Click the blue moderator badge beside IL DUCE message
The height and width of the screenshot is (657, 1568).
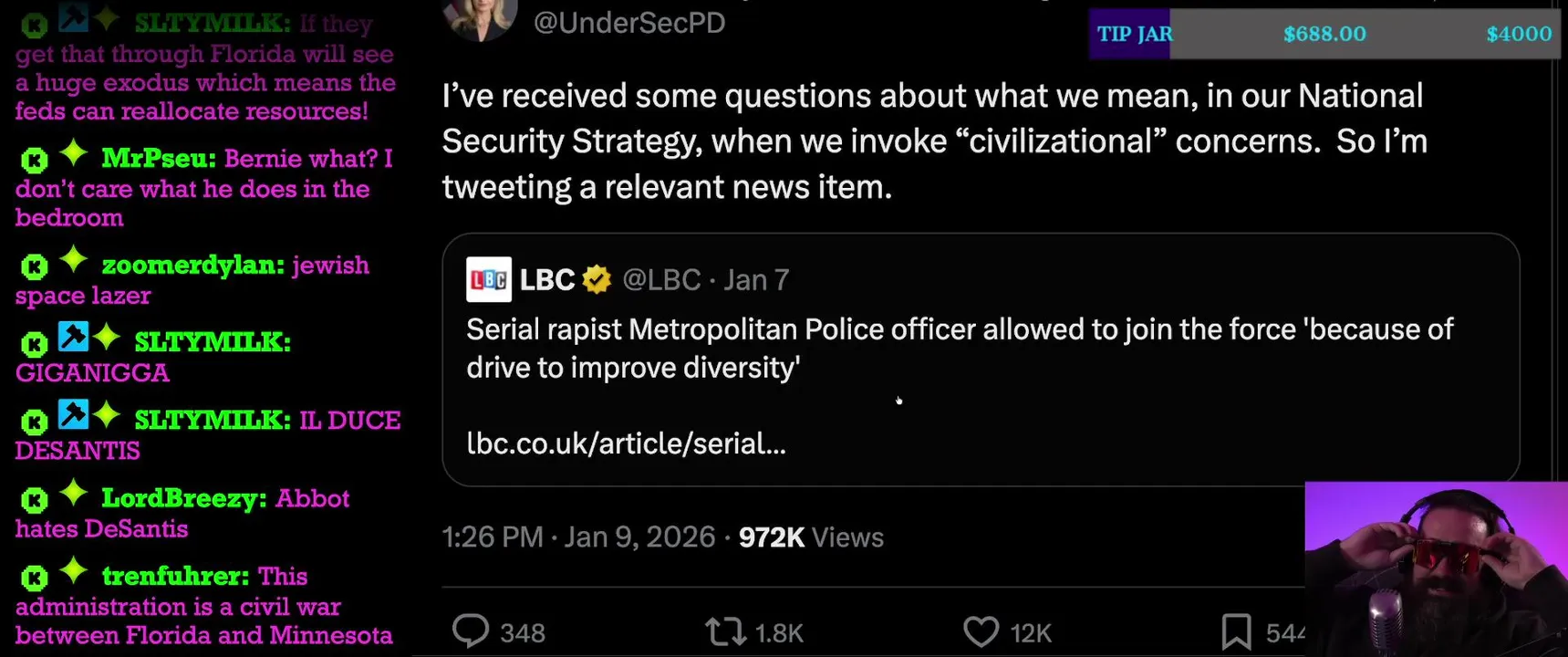(x=73, y=415)
